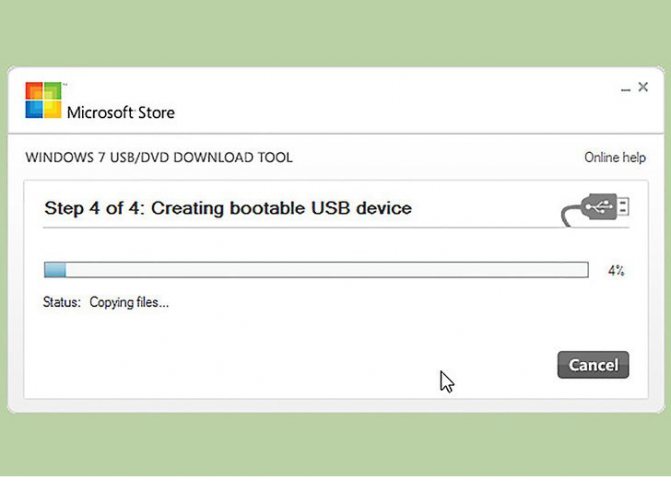Viewport: 671px width, 503px height.
Task: Close the download tool window
Action: tap(643, 87)
